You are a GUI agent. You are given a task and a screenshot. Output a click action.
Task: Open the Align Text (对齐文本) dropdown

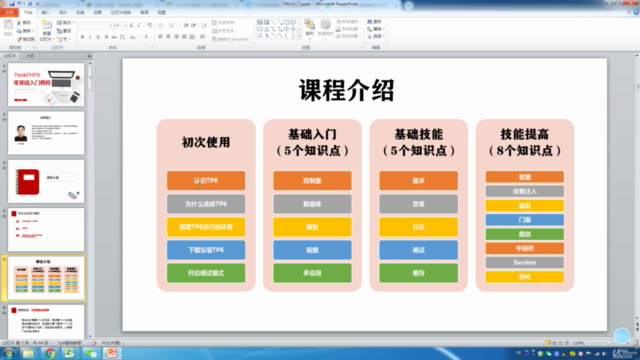click(x=224, y=31)
